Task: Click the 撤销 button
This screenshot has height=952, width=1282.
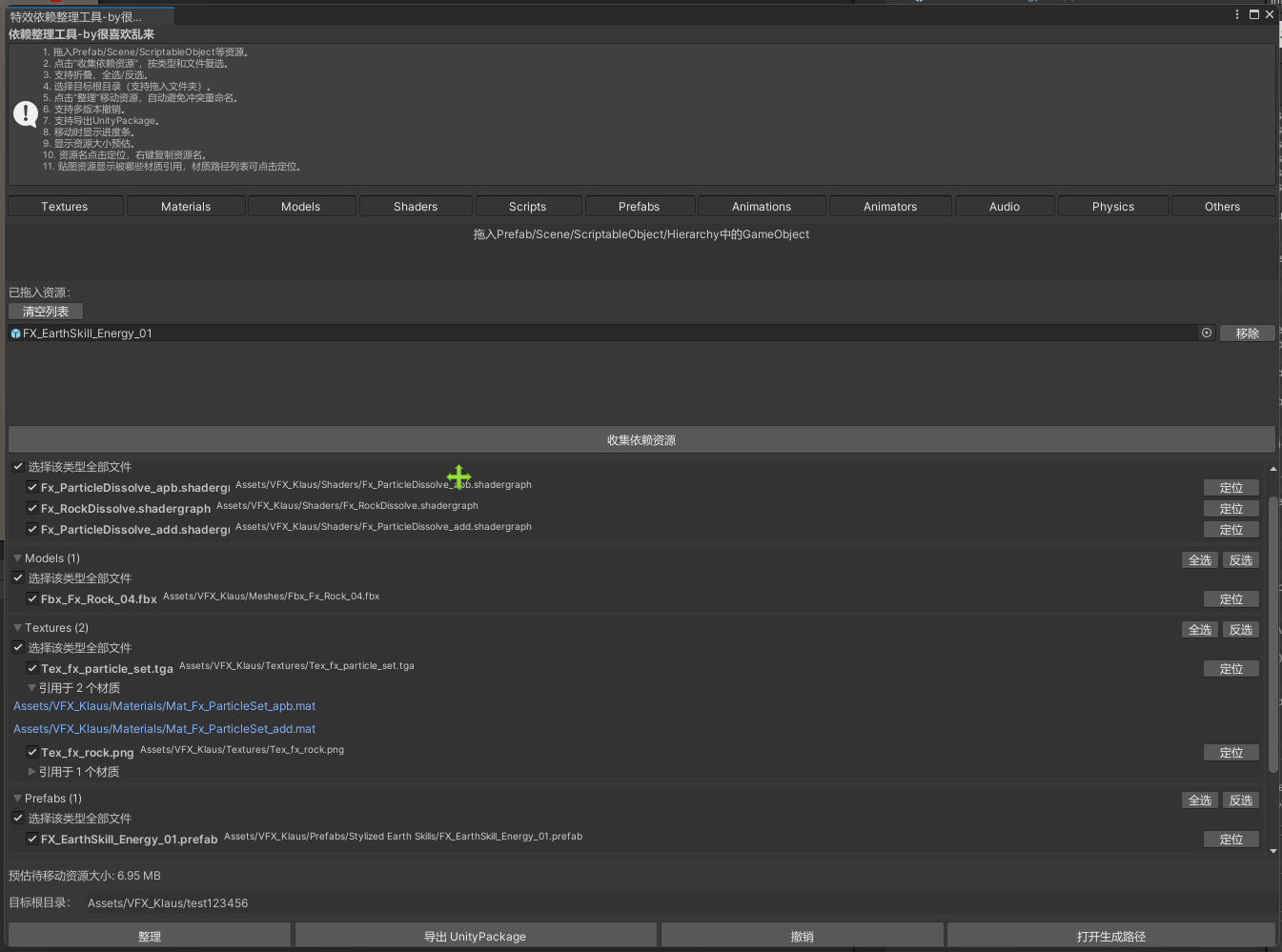Action: 803,936
